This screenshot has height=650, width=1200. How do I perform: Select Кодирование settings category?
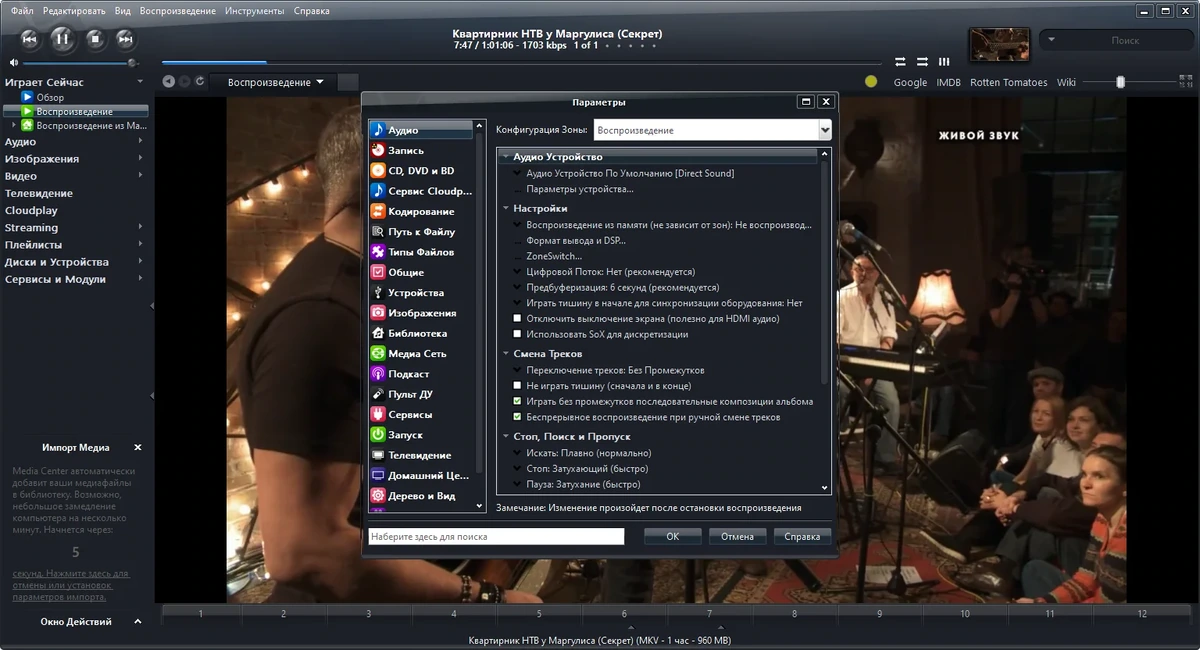coord(420,211)
